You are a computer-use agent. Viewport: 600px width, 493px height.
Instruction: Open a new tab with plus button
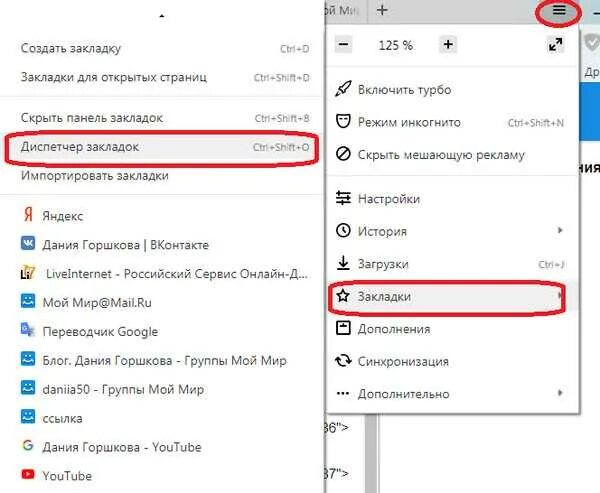(382, 10)
